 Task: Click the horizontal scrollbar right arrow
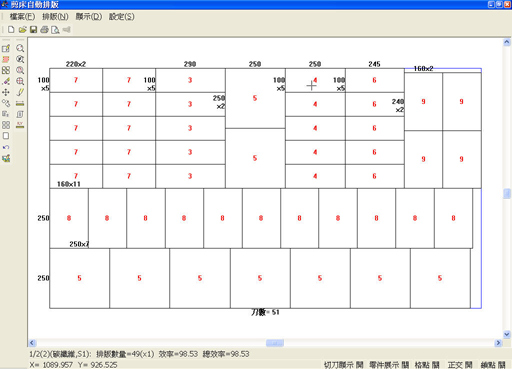click(498, 343)
